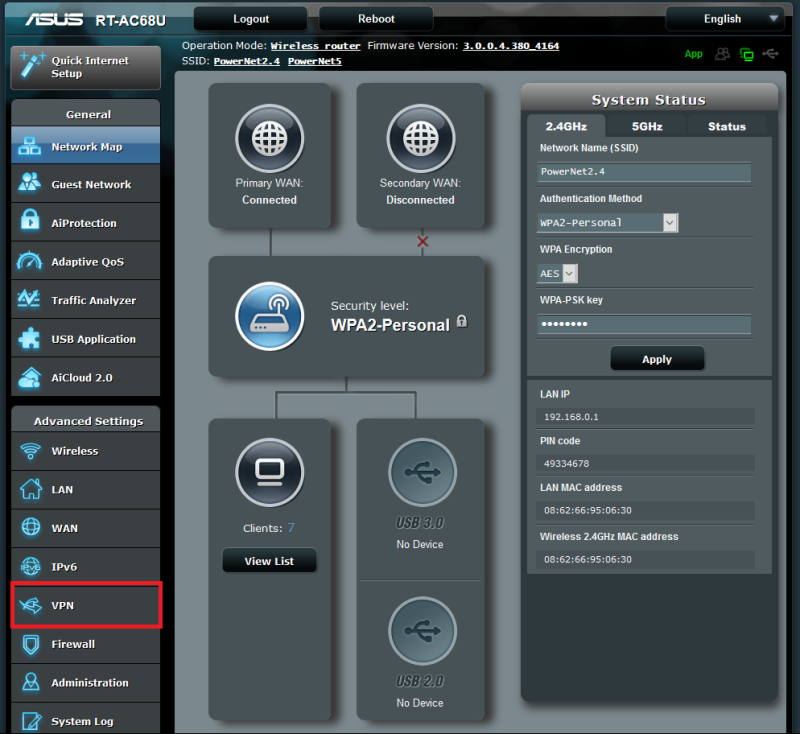
Task: Open the WPA Encryption AES dropdown
Action: point(558,273)
